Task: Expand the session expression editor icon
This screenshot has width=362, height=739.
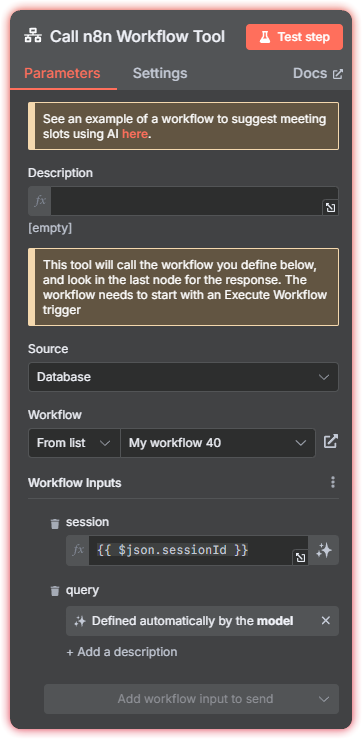Action: click(300, 558)
